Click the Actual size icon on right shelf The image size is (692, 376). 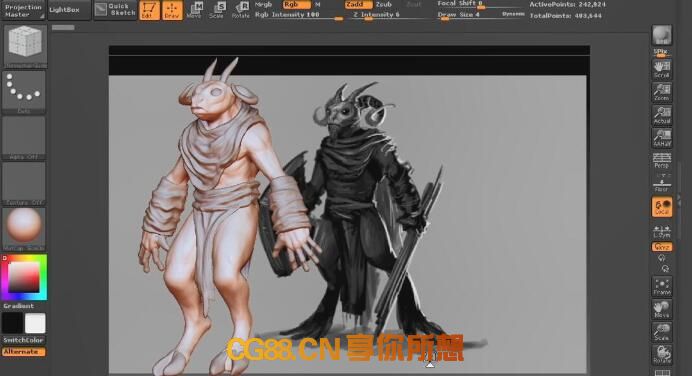[662, 115]
